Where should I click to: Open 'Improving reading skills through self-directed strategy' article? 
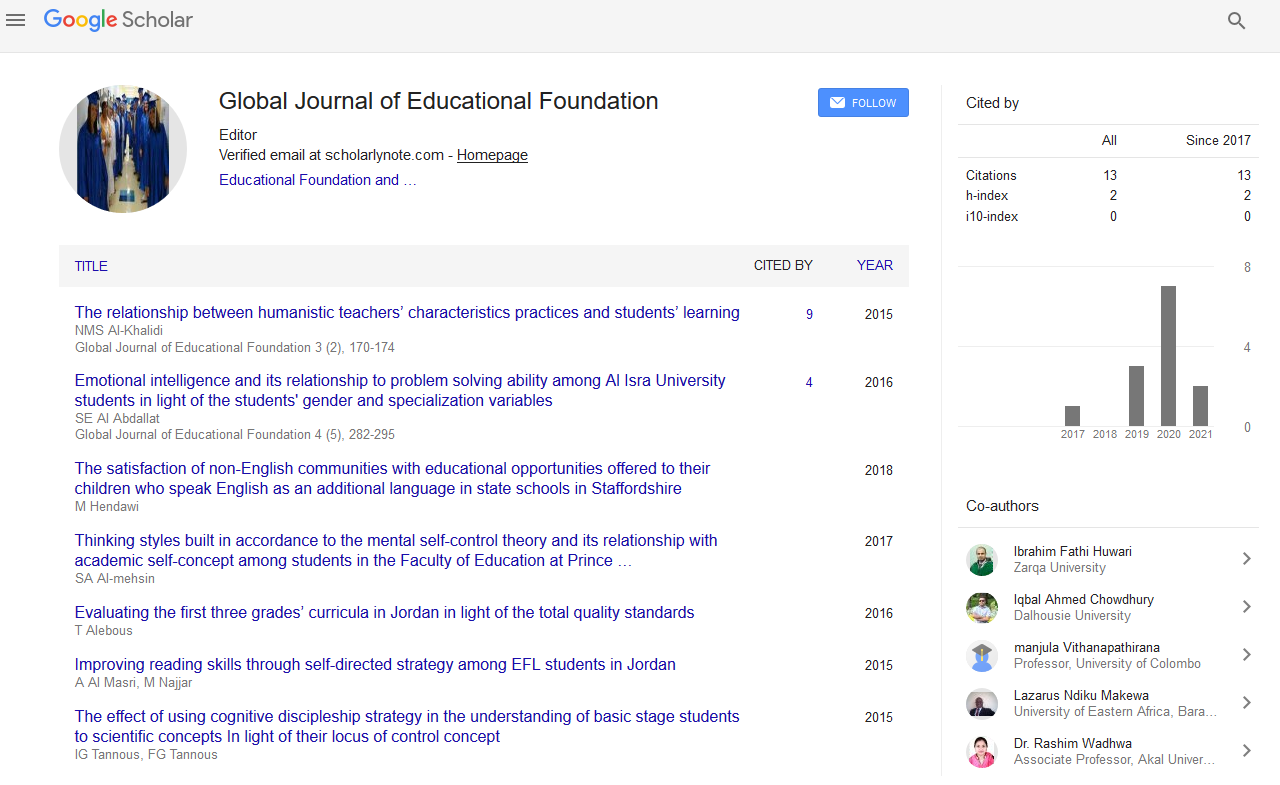[375, 664]
